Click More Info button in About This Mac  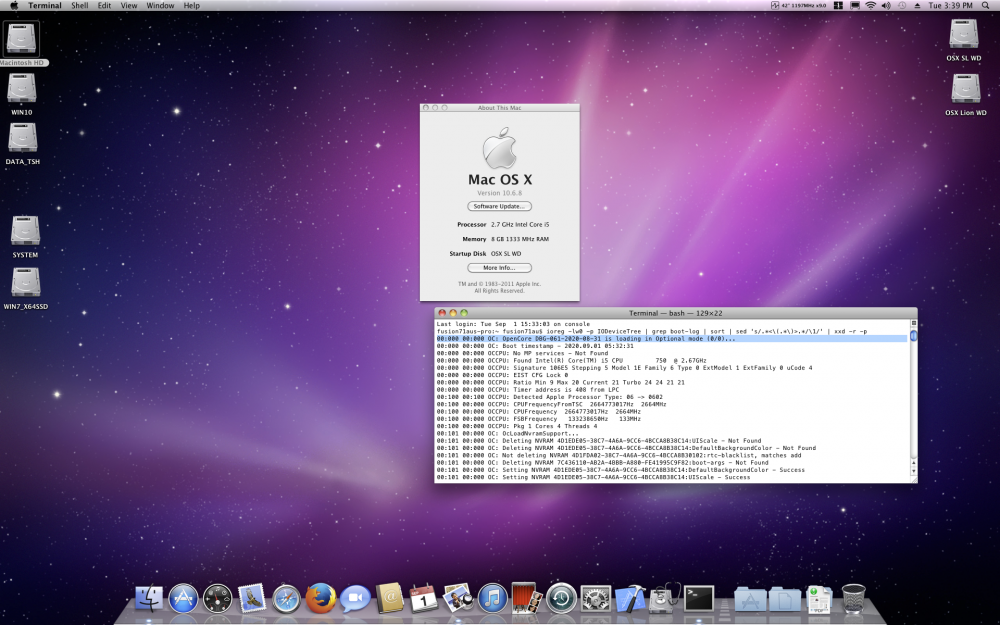pyautogui.click(x=499, y=268)
